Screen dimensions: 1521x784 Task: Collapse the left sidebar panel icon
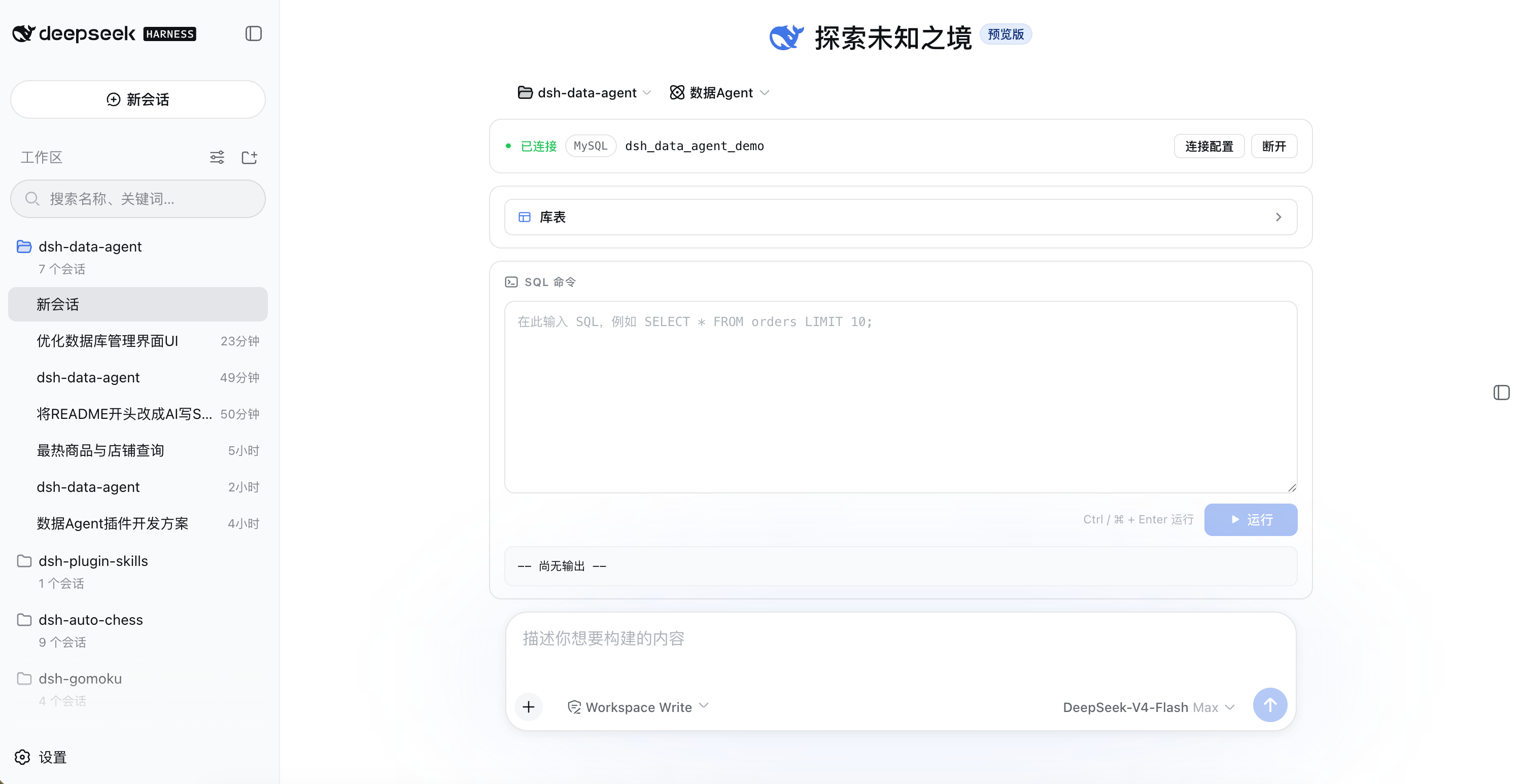coord(253,33)
